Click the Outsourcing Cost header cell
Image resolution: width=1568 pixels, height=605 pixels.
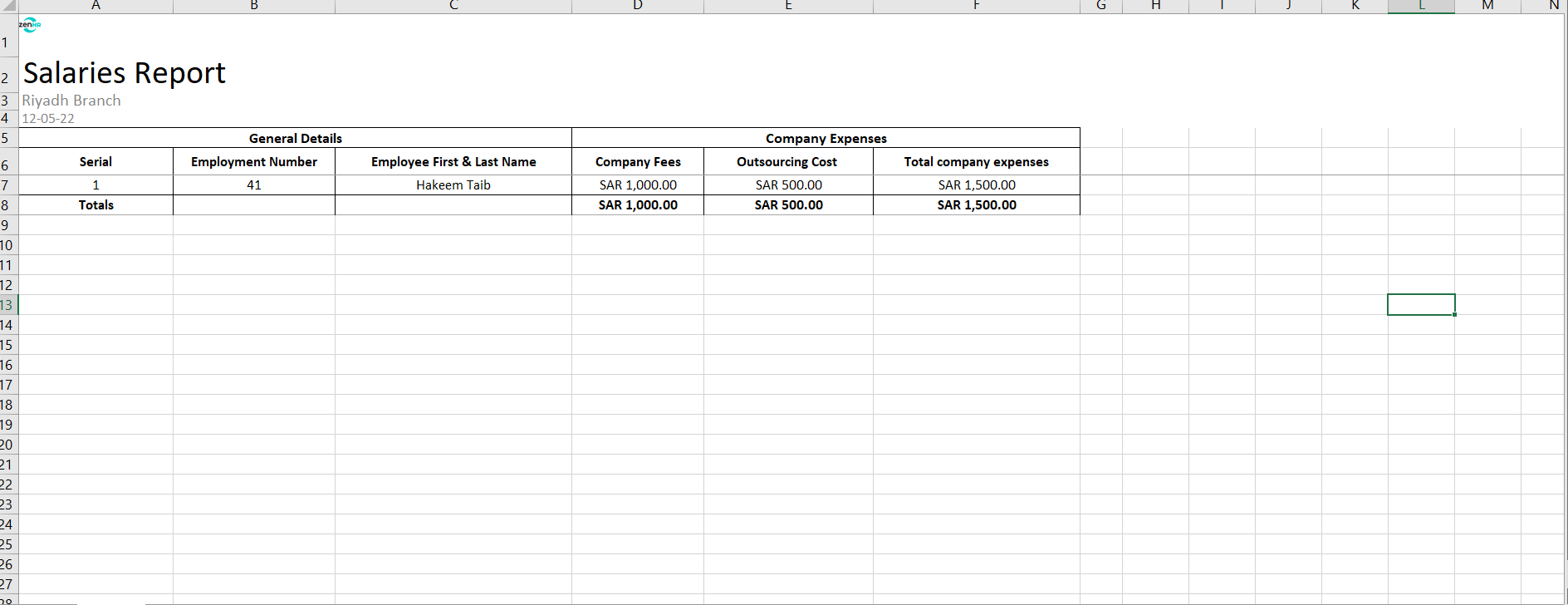(x=788, y=161)
